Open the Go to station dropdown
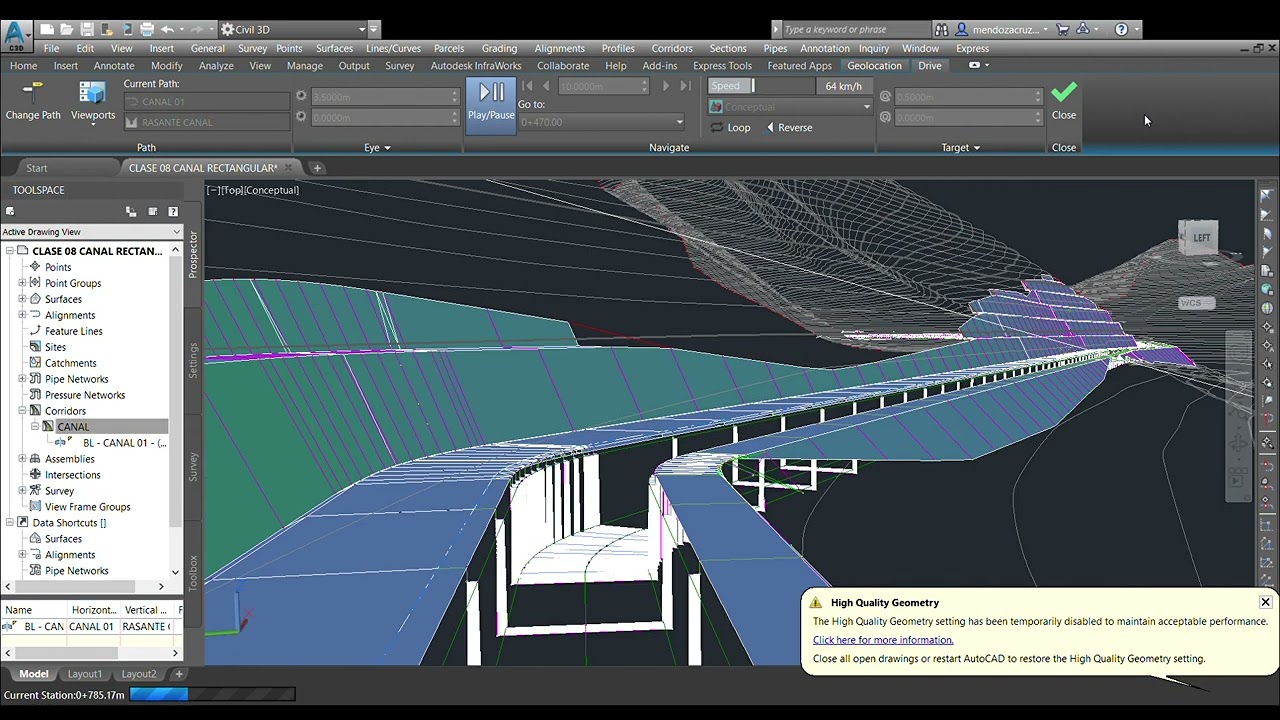 [x=679, y=122]
